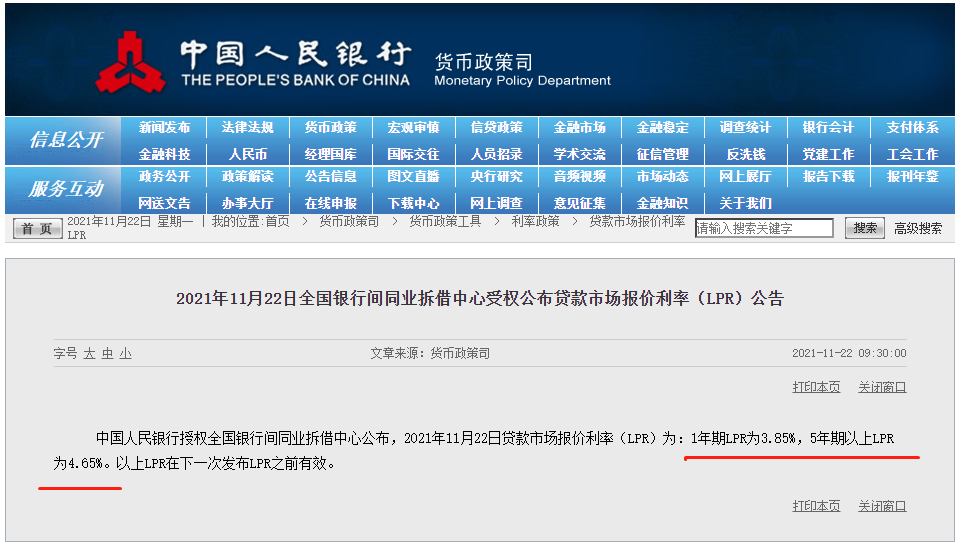
Task: Click the 首页 home button
Action: pyautogui.click(x=37, y=229)
